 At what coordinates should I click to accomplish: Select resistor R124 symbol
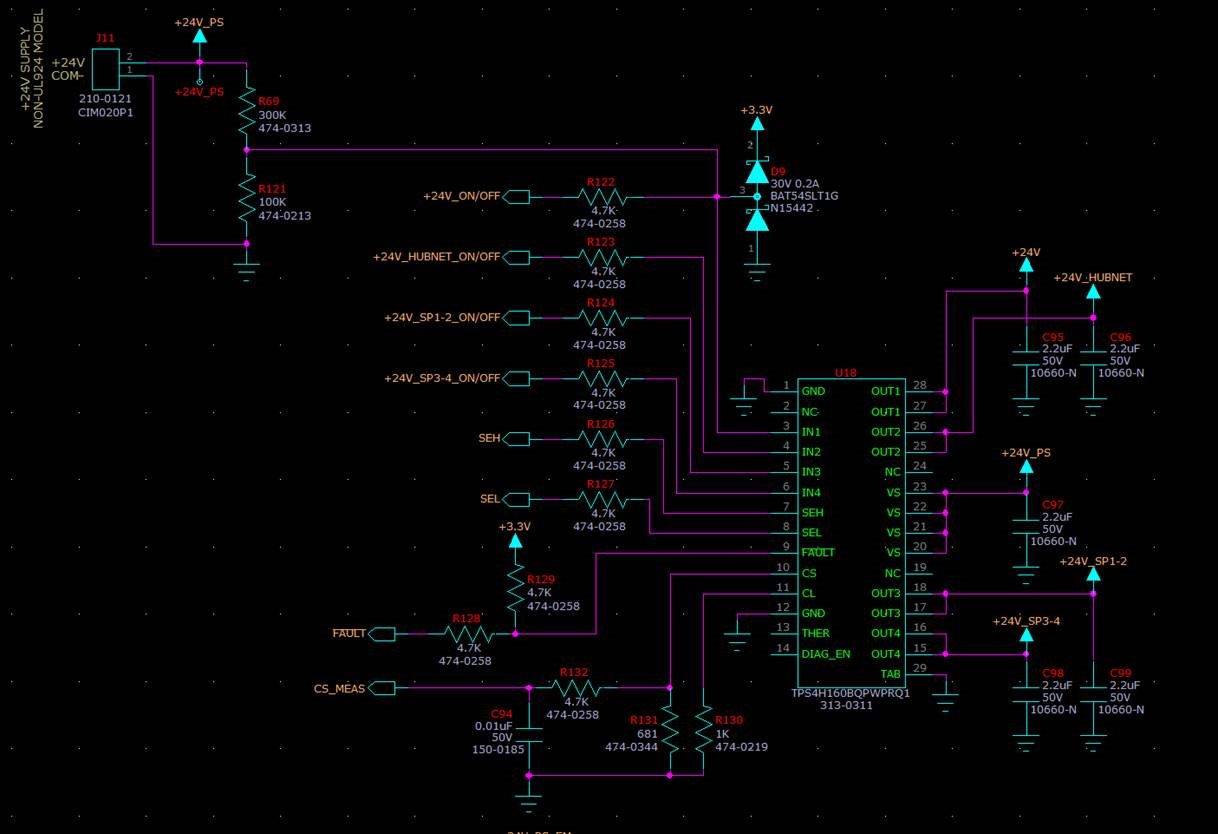point(605,318)
